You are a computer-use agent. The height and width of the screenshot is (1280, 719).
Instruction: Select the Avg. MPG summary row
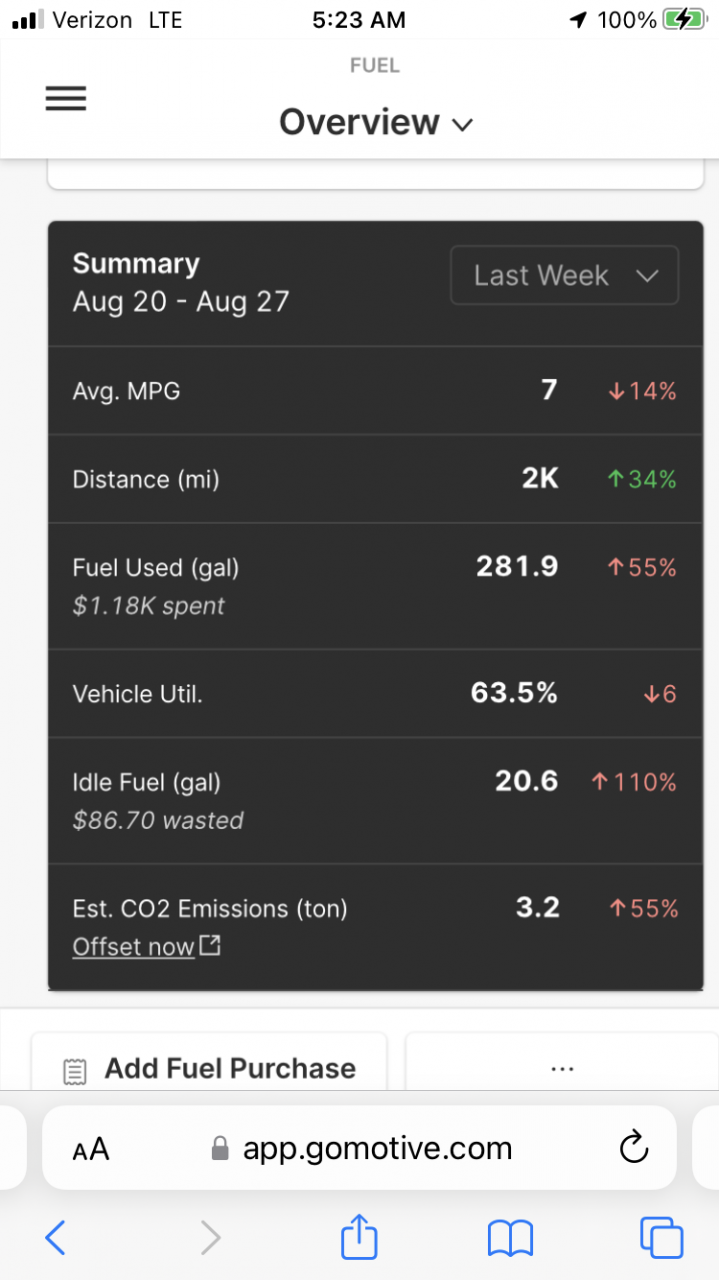click(375, 391)
